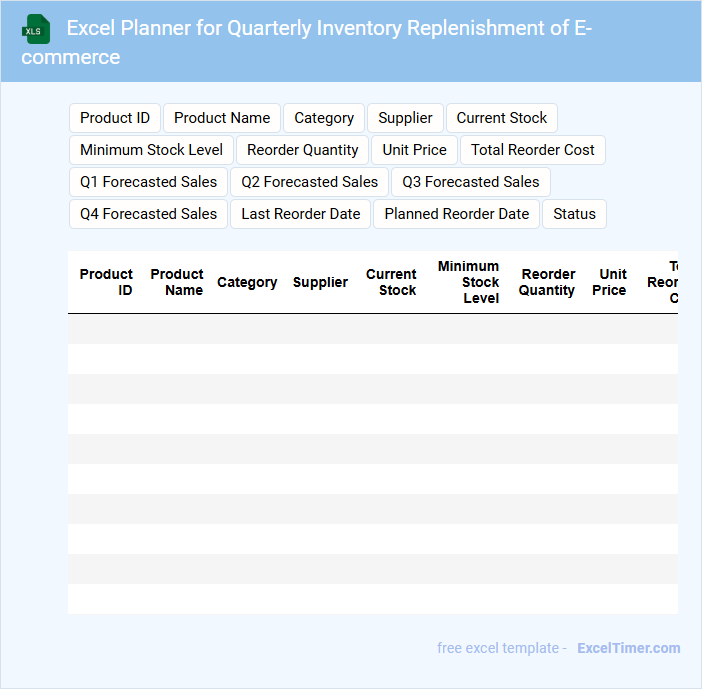Image resolution: width=702 pixels, height=689 pixels.
Task: Click the Total Reorder Cost tag
Action: click(x=533, y=150)
